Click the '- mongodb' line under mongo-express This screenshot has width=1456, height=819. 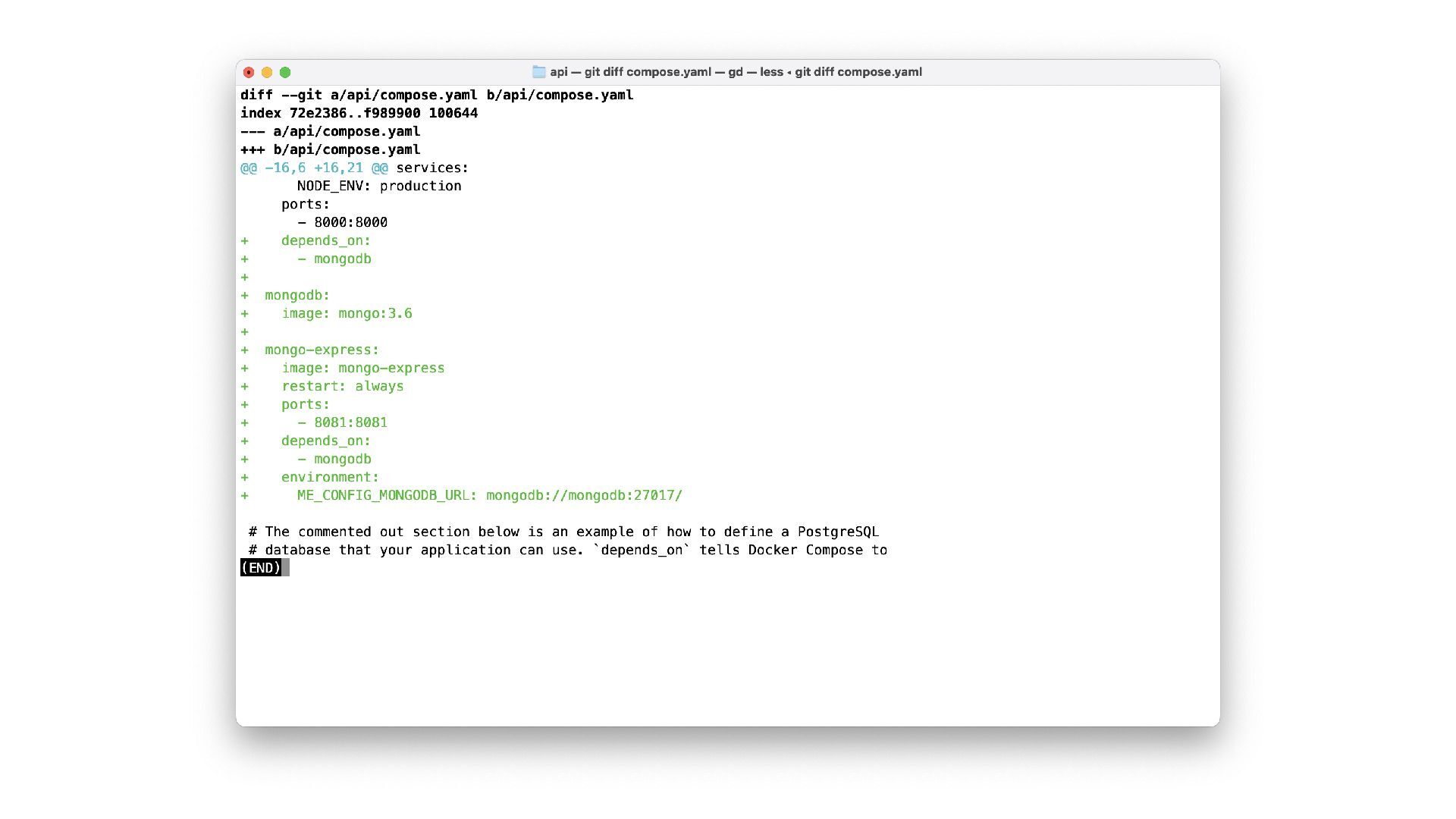[x=334, y=459]
